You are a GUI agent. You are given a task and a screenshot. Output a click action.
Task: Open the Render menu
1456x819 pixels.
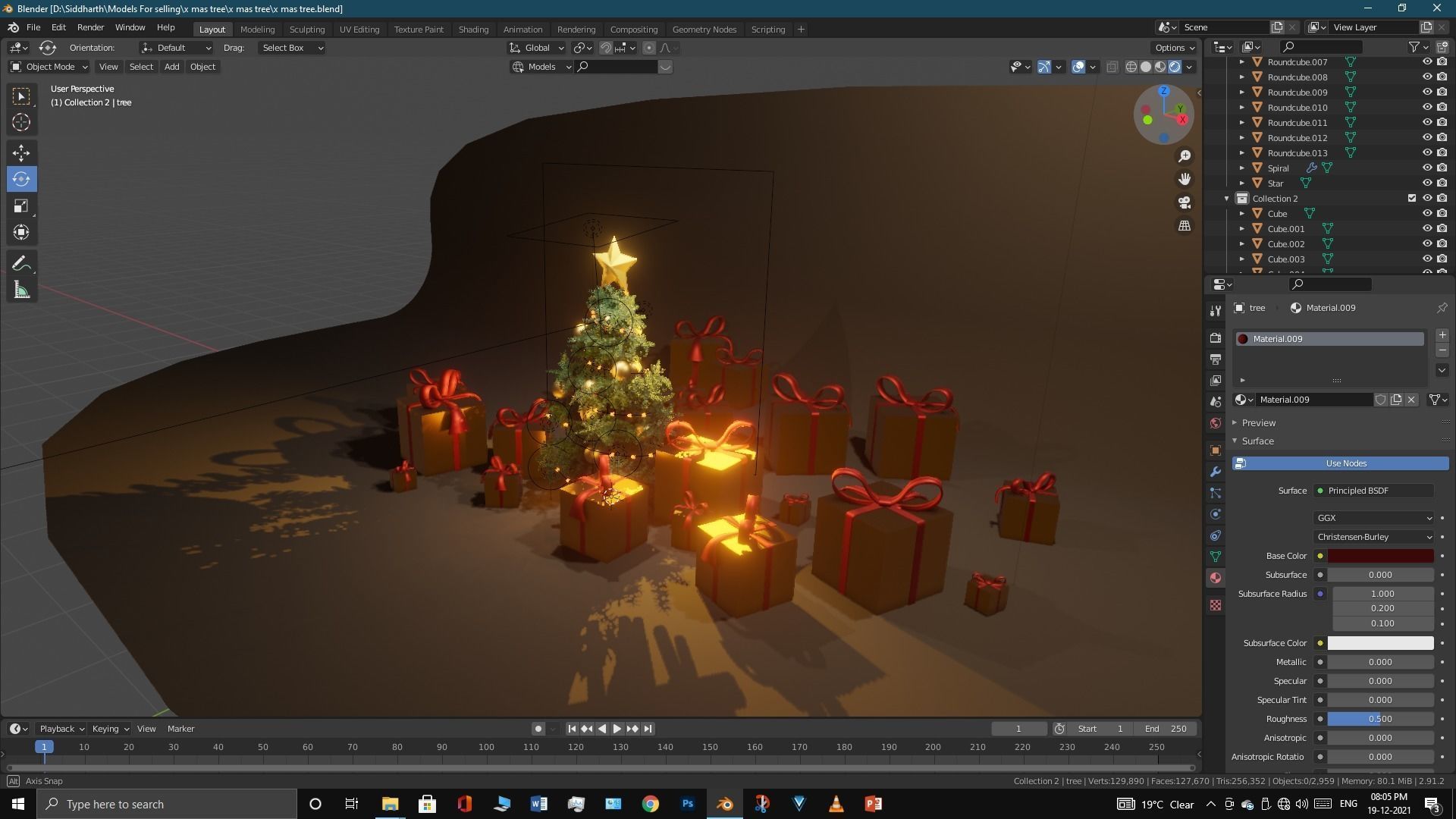[x=90, y=27]
